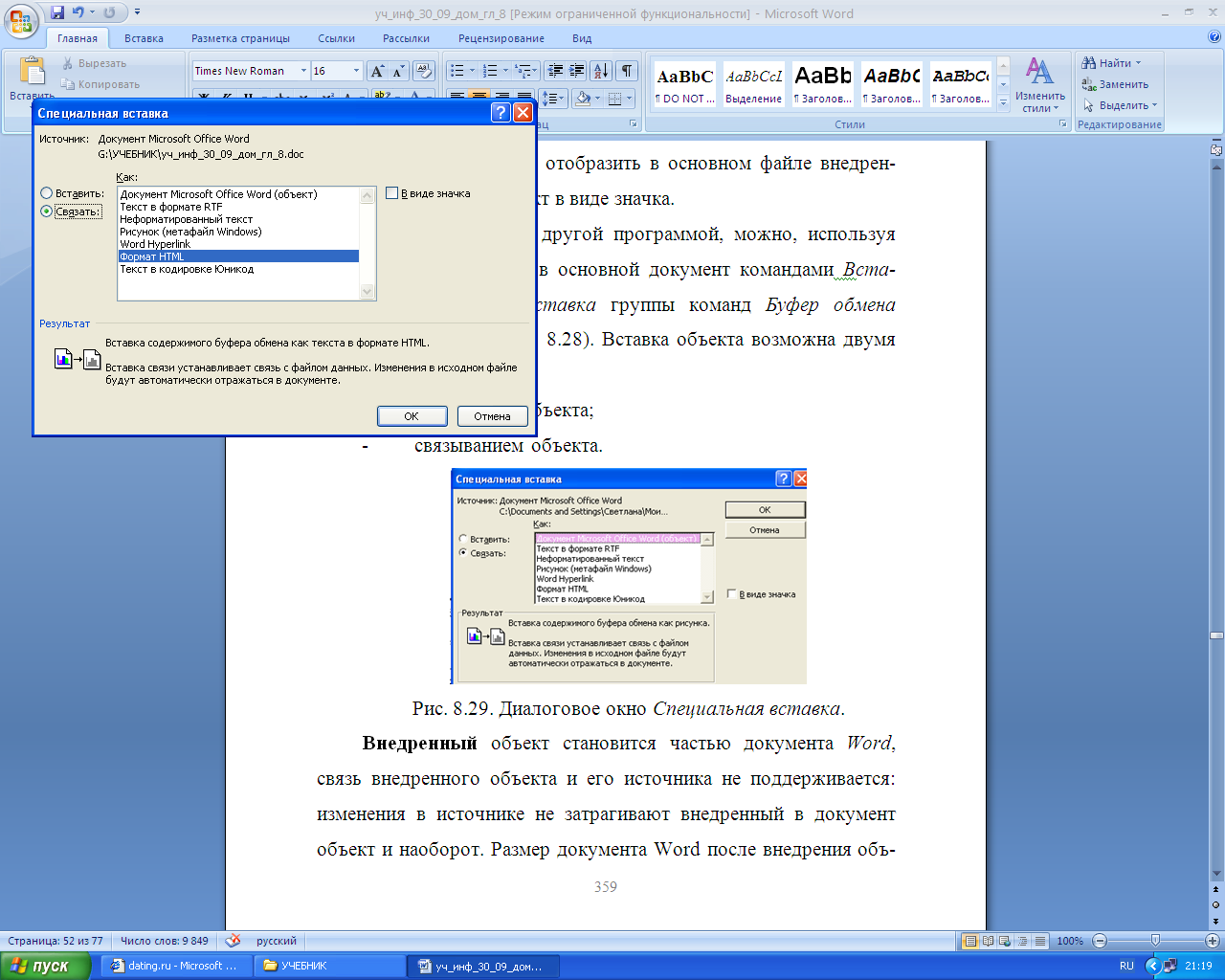Click the Изменить стили button
The width and height of the screenshot is (1225, 980).
(x=1040, y=84)
